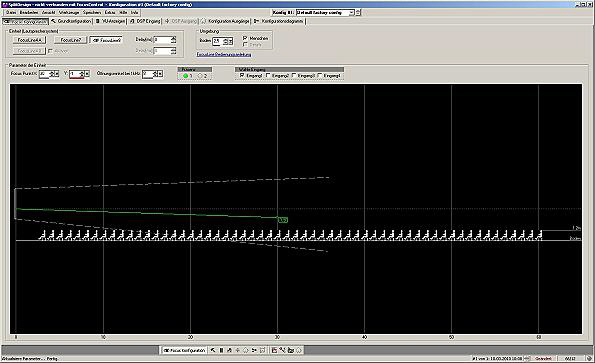595x363 pixels.
Task: Switch to Konfigurationsdiagramm tab
Action: [x=279, y=21]
